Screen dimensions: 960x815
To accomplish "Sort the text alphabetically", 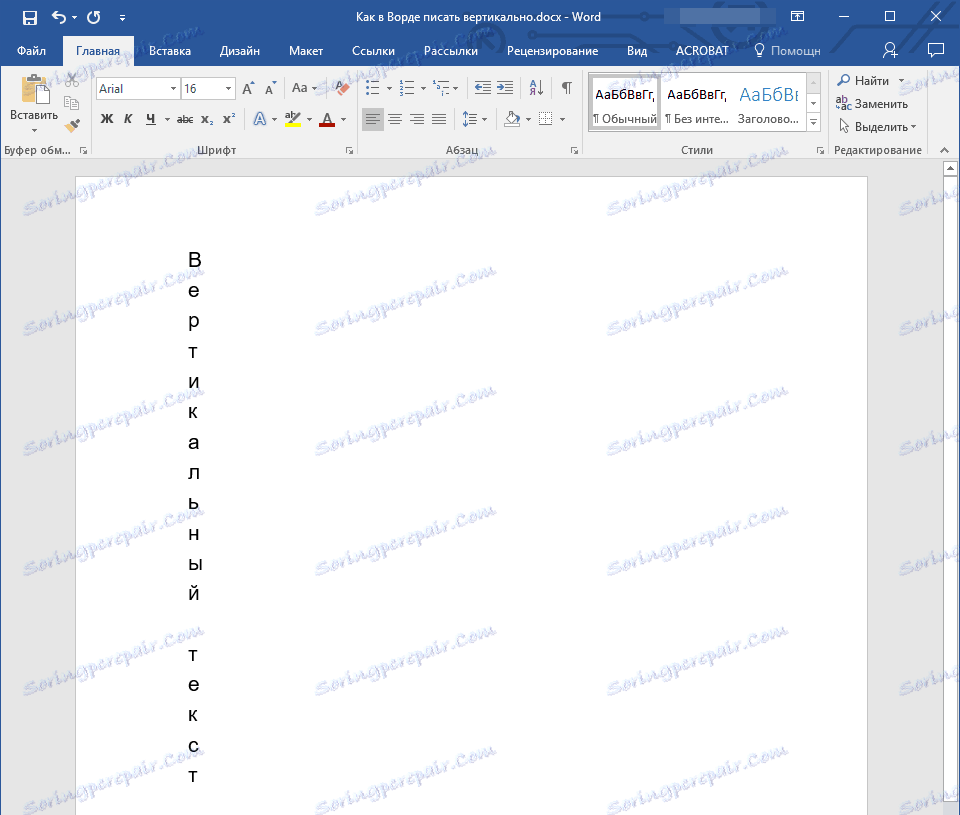I will pyautogui.click(x=536, y=88).
